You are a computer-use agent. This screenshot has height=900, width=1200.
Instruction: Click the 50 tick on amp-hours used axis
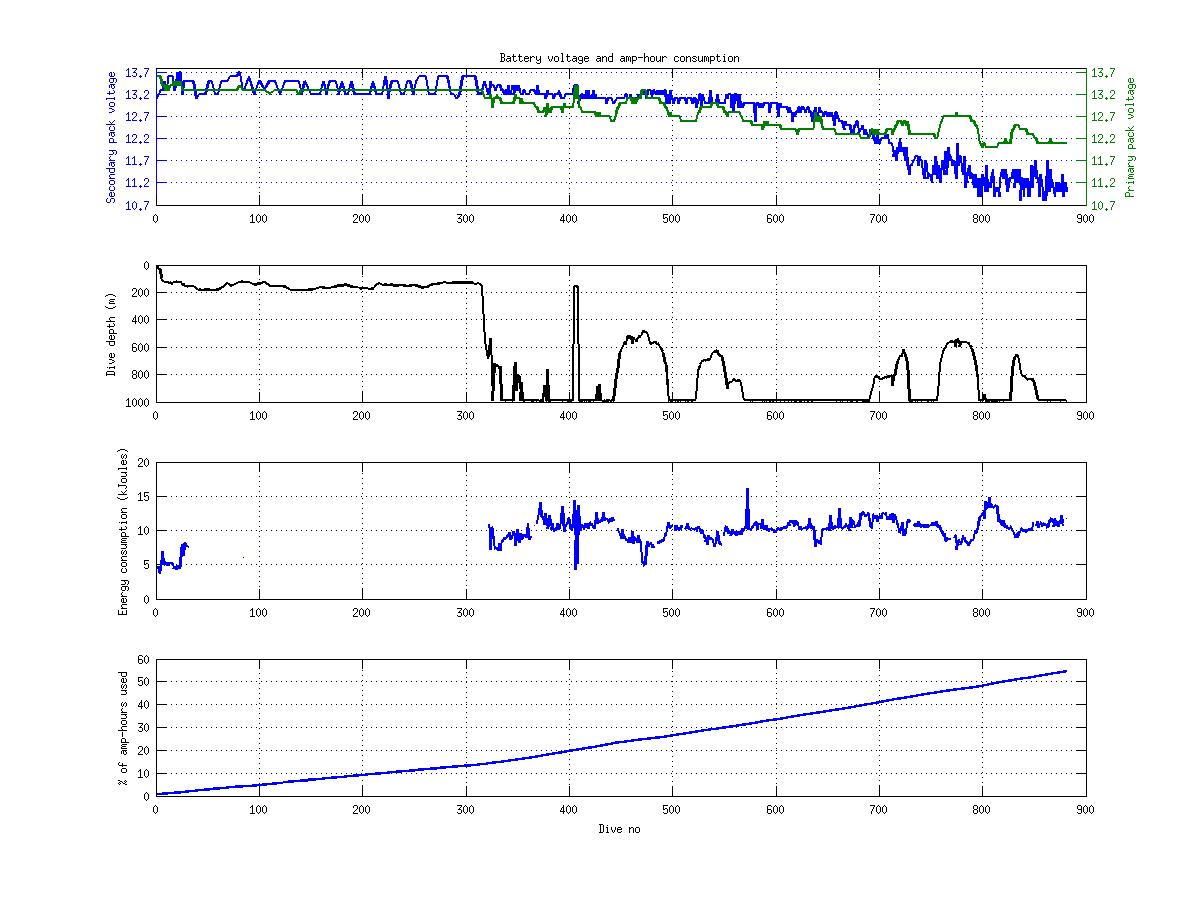pyautogui.click(x=144, y=683)
